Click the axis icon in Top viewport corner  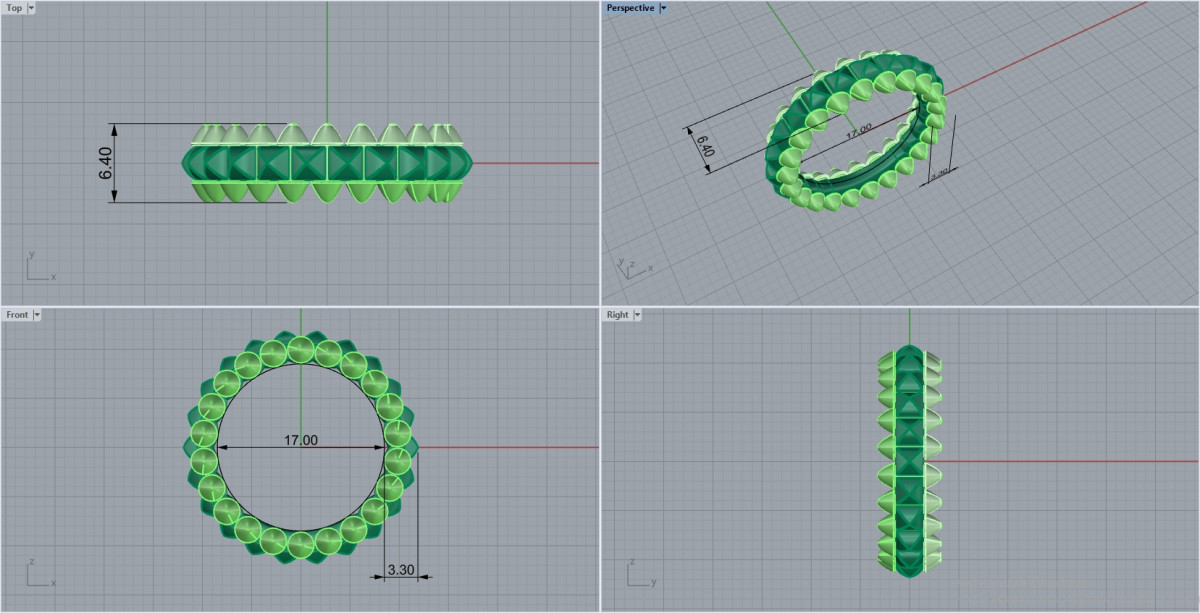point(40,268)
